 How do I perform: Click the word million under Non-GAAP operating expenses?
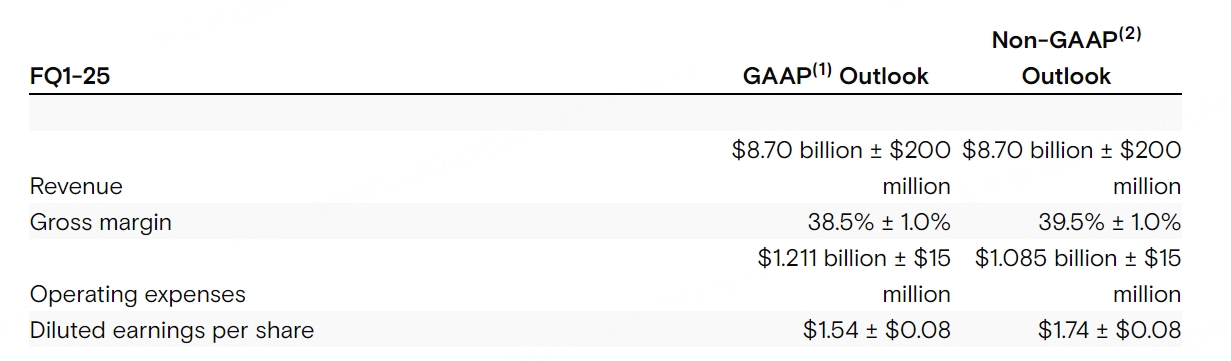[x=1147, y=294]
